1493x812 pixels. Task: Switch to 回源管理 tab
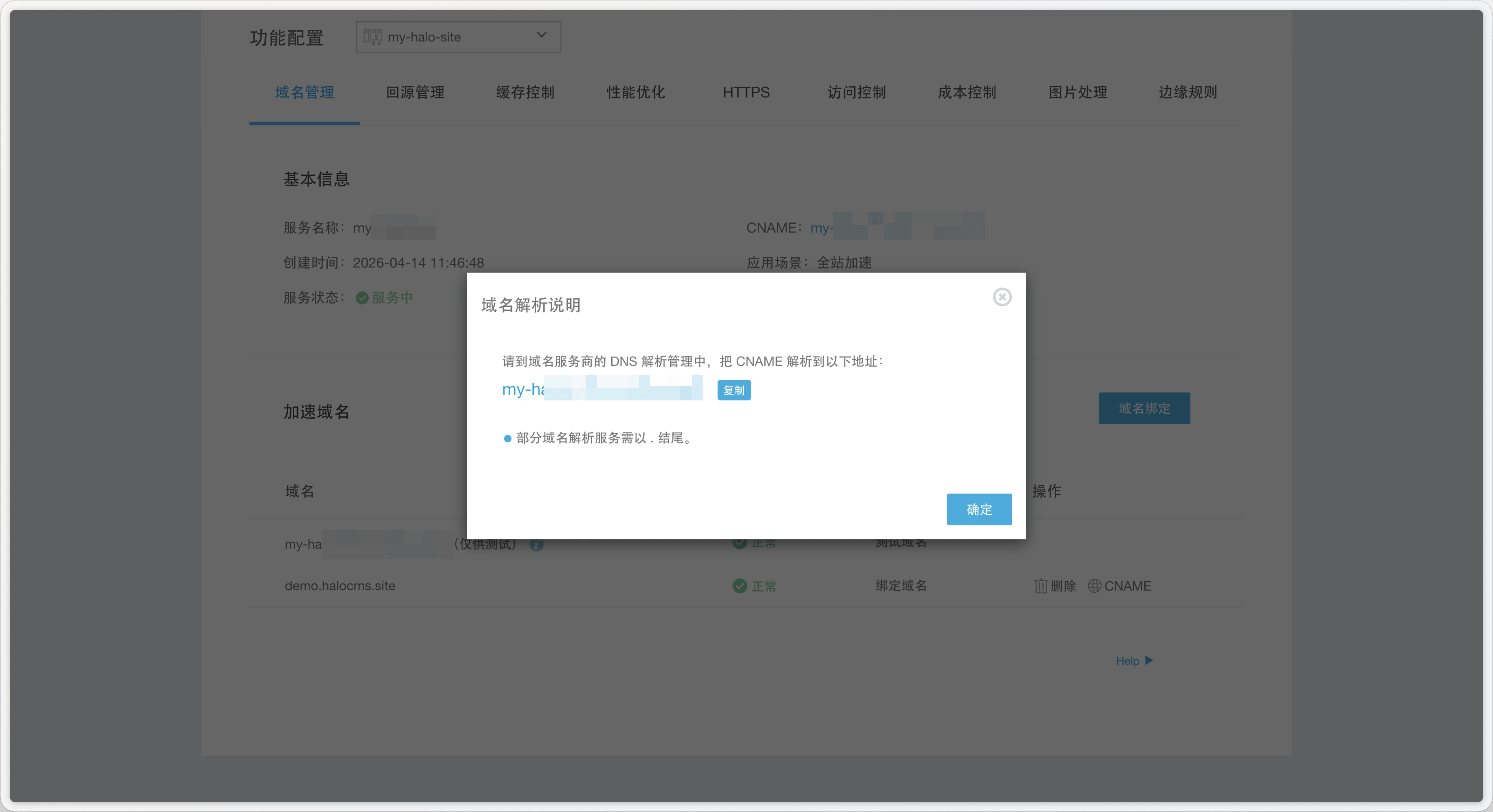(415, 92)
